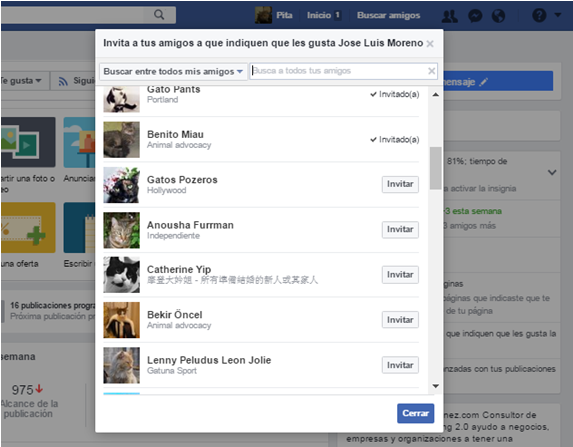Screen dimensions: 573x447
Task: Invite Gatos Pozeros
Action: [x=400, y=184]
